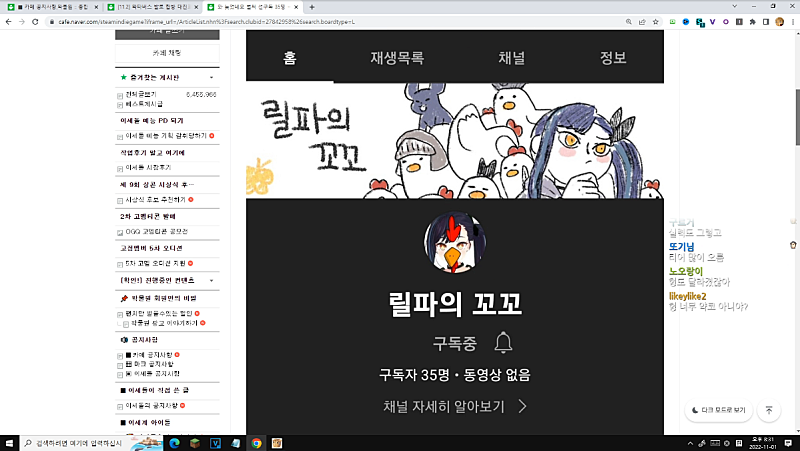Open the blue V app in taskbar
Screen dimensions: 800x451
(x=215, y=443)
